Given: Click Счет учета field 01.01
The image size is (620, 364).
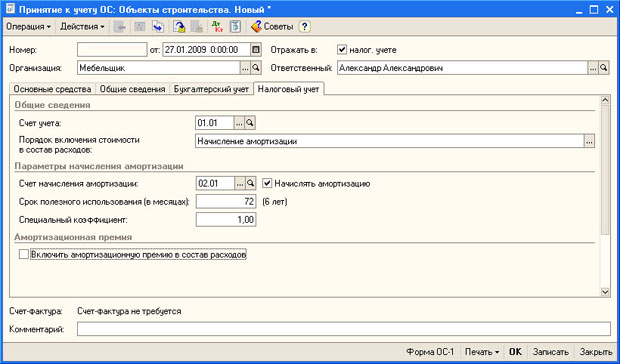Looking at the screenshot, I should pyautogui.click(x=215, y=123).
